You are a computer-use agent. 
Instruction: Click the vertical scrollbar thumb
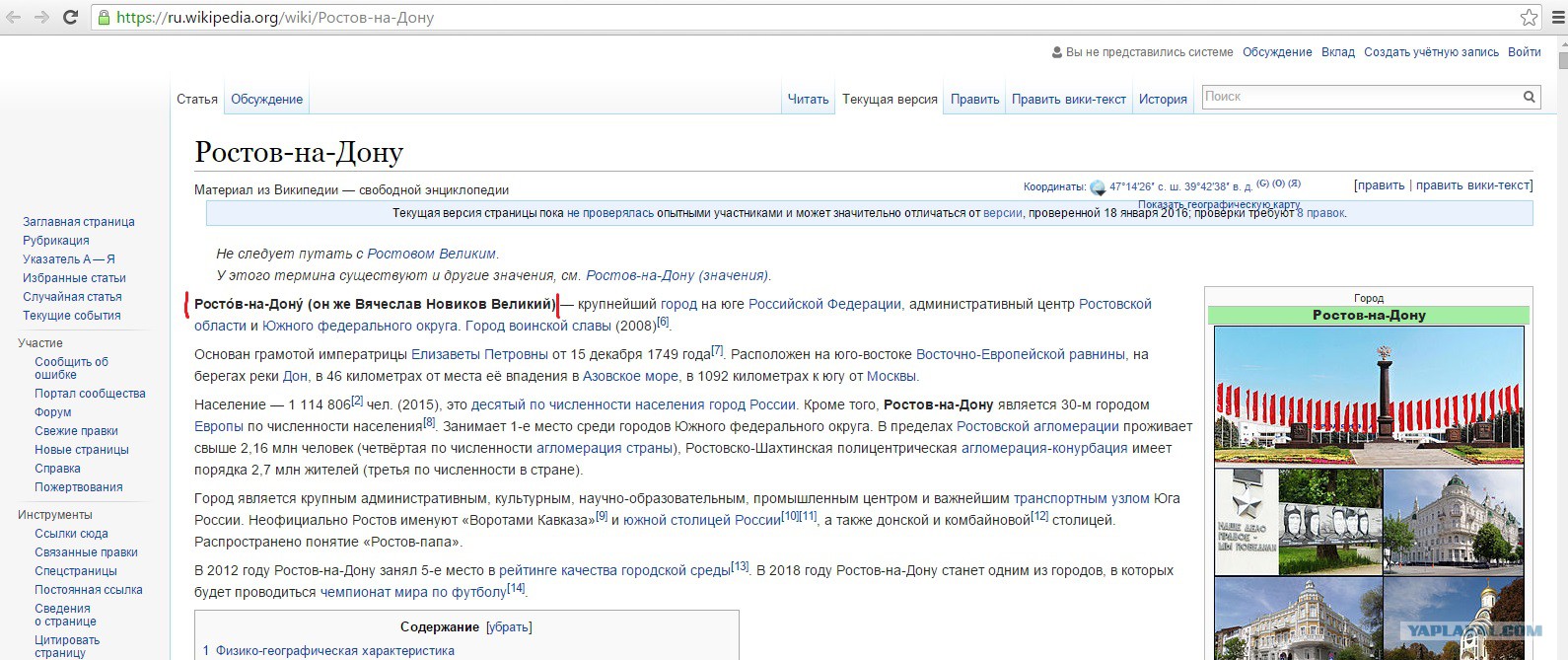pos(1562,59)
